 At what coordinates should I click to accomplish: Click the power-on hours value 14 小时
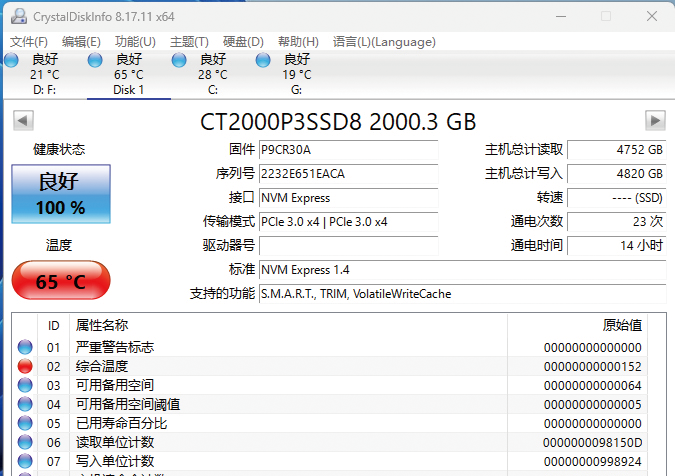pos(616,246)
